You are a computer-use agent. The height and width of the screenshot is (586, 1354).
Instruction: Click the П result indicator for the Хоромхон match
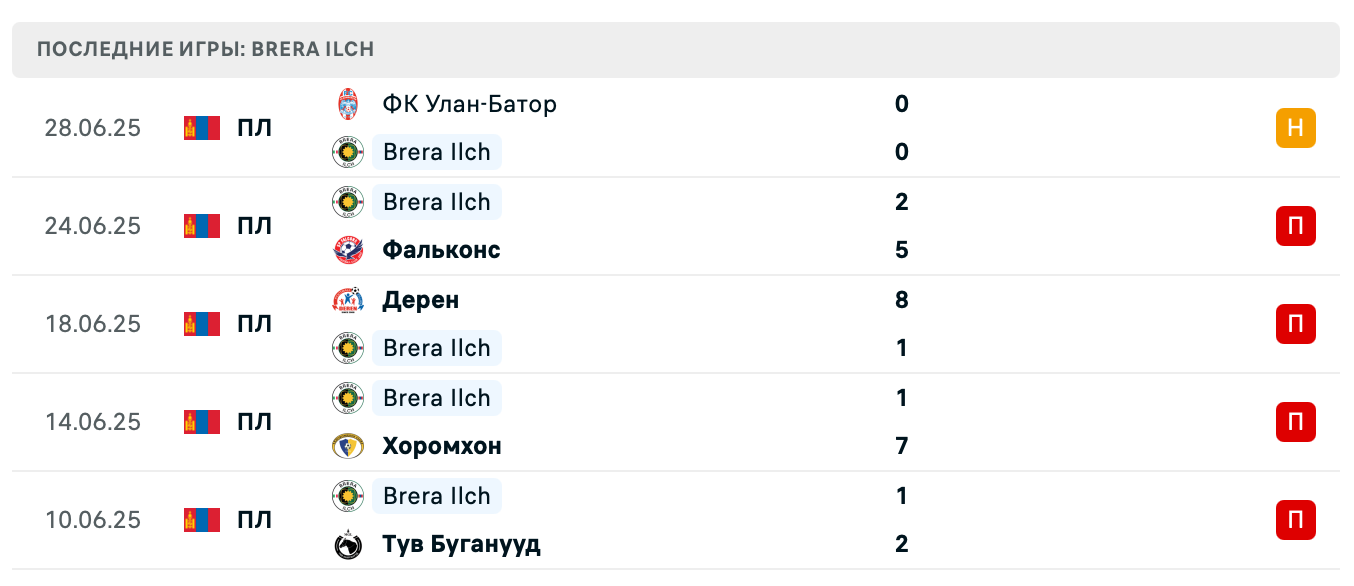1295,422
